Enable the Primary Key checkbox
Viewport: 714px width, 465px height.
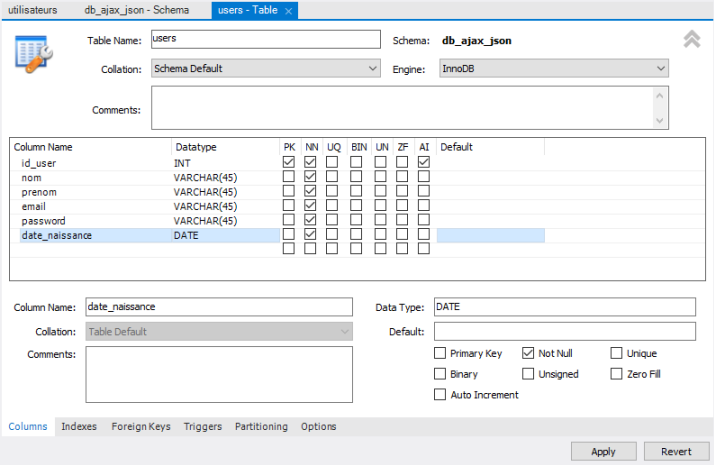pos(440,353)
